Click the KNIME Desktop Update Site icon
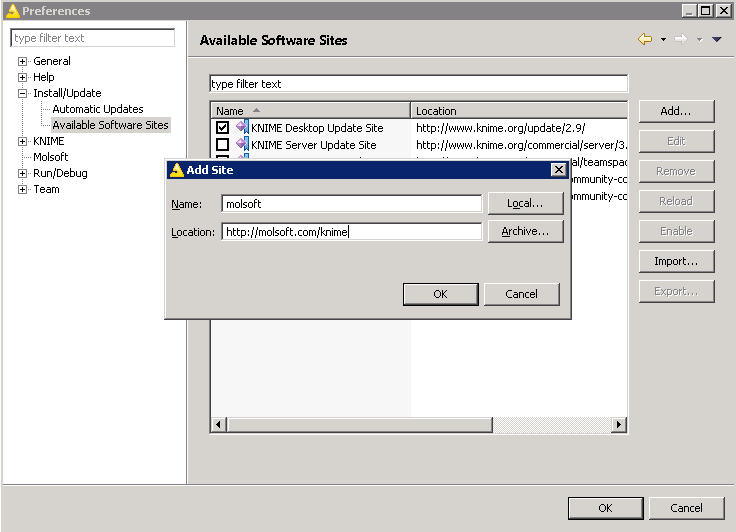736x532 pixels. pyautogui.click(x=242, y=128)
